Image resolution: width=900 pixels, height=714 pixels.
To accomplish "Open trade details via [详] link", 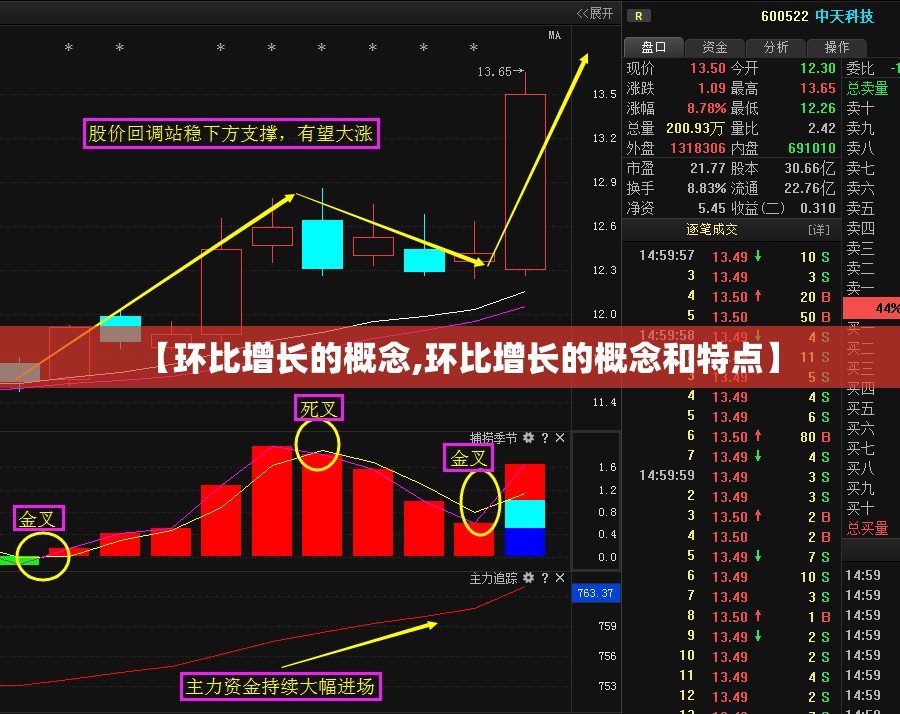I will tap(818, 230).
